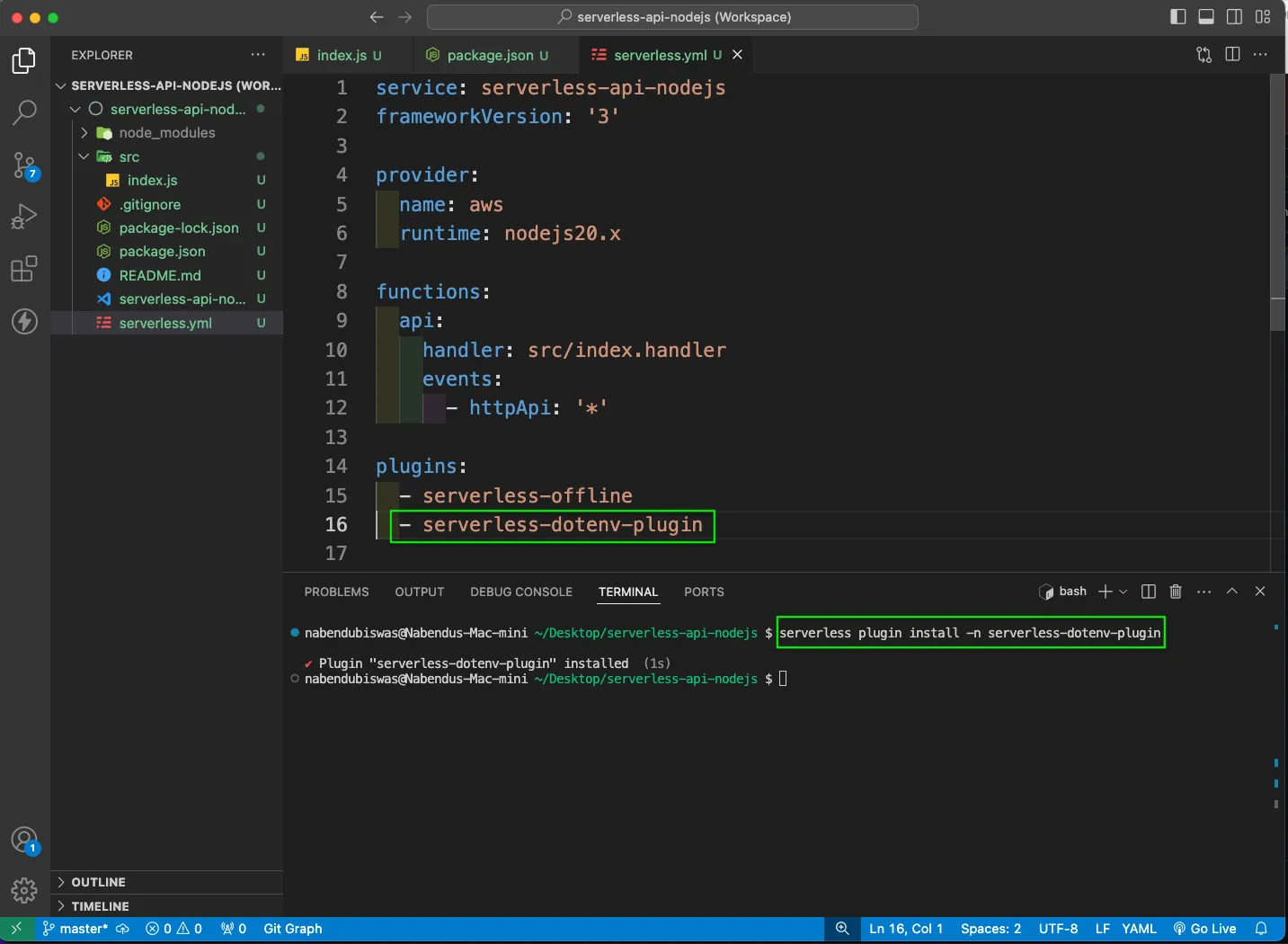Open the Explorer view in activity bar
The image size is (1288, 944).
24,60
